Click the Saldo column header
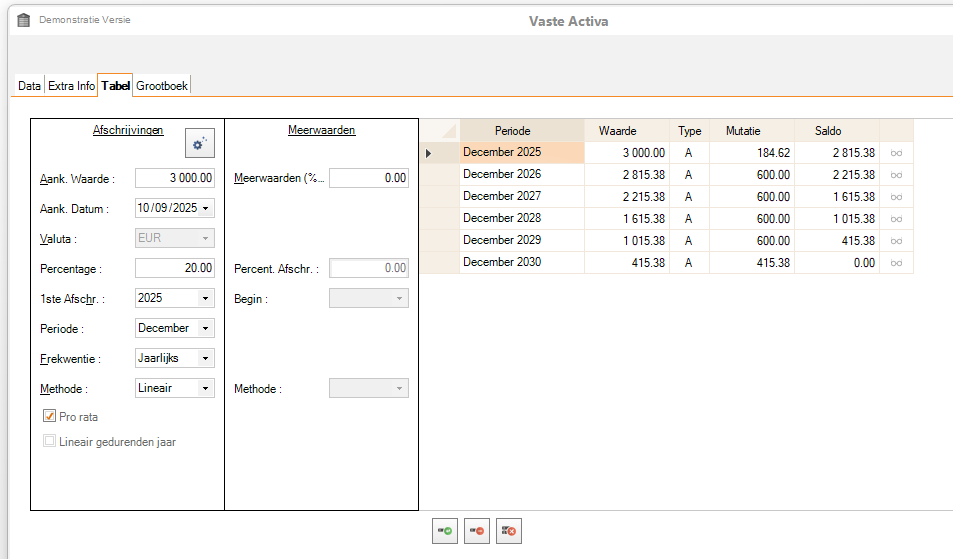Viewport: 953px width, 559px height. [836, 131]
